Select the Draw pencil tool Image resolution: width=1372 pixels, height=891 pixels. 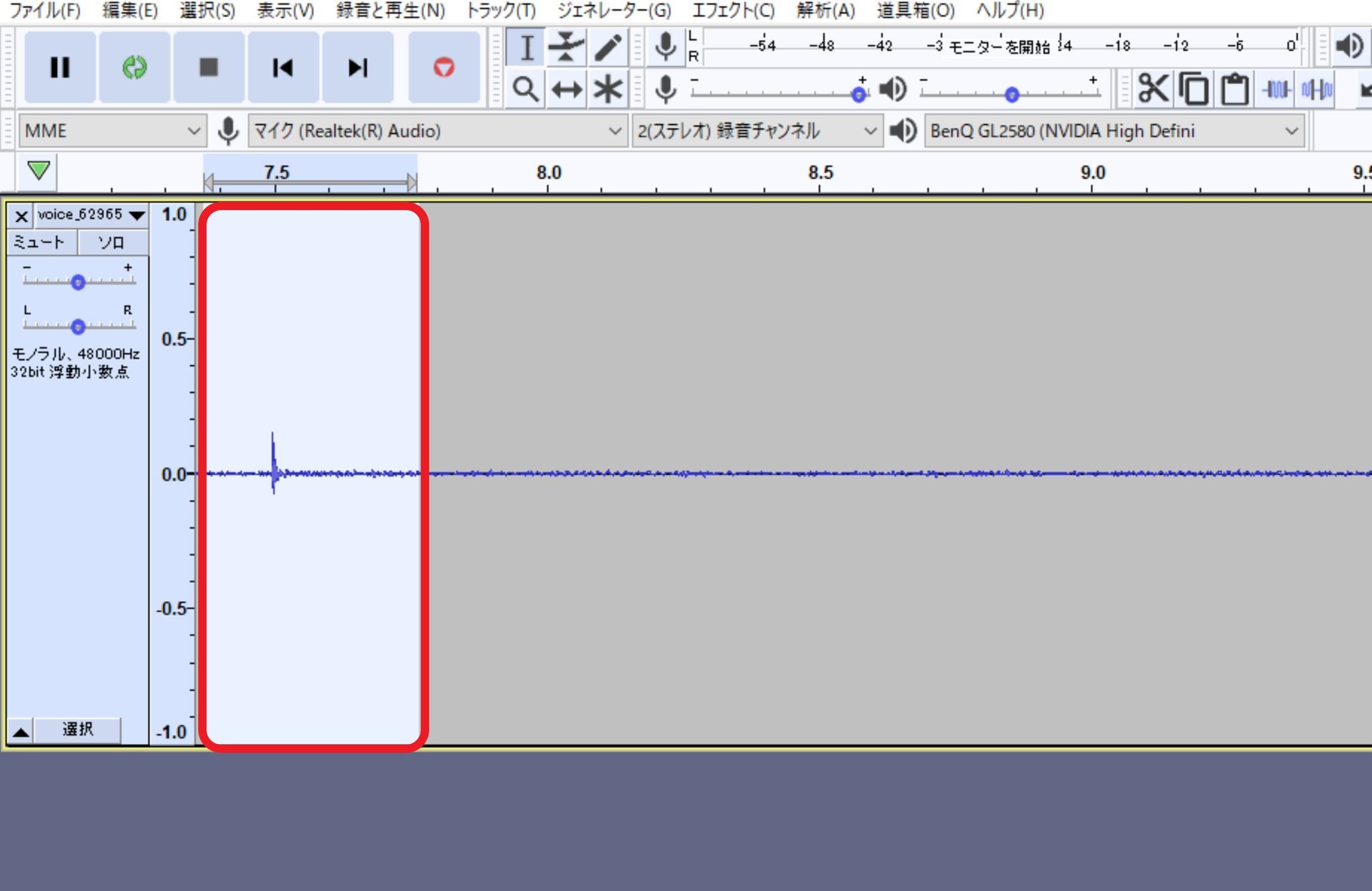tap(607, 47)
